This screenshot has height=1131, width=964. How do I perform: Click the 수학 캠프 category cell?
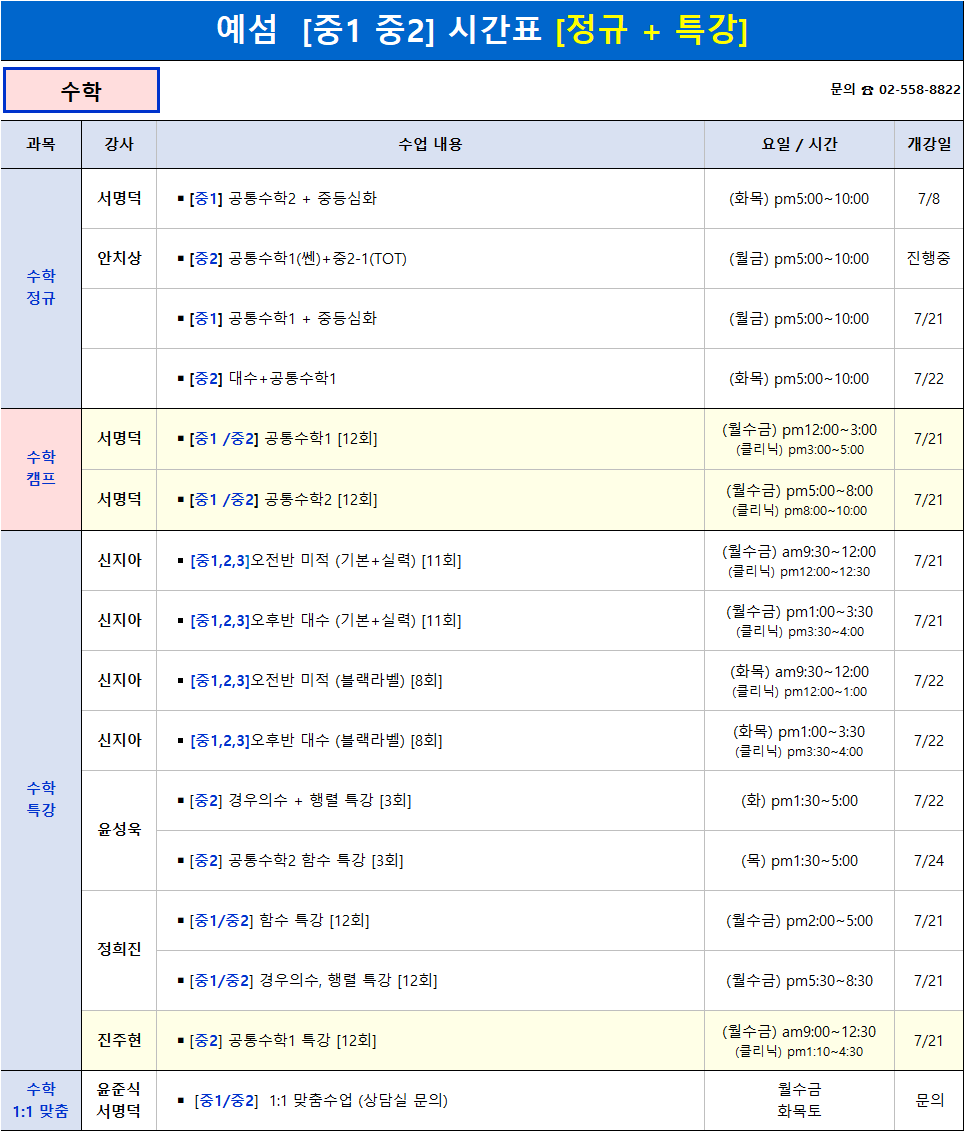point(41,468)
